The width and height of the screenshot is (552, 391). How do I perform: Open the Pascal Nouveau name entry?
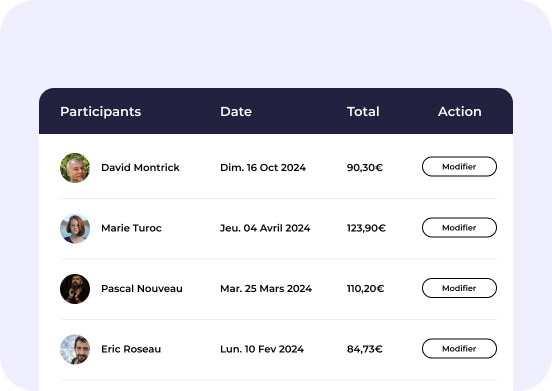tap(142, 289)
